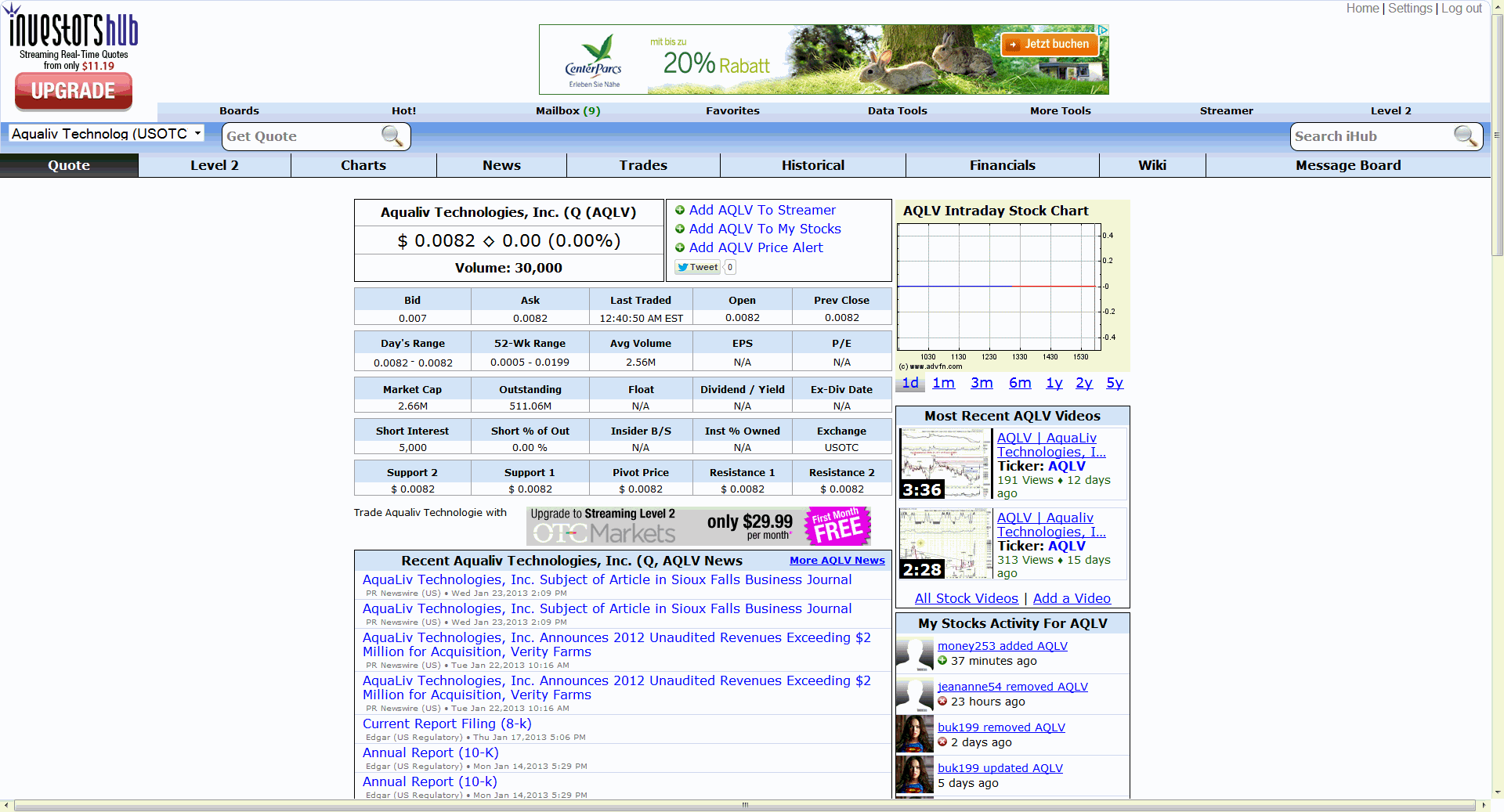1504x812 pixels.
Task: Click the ad choices icon on the banner
Action: [1103, 30]
